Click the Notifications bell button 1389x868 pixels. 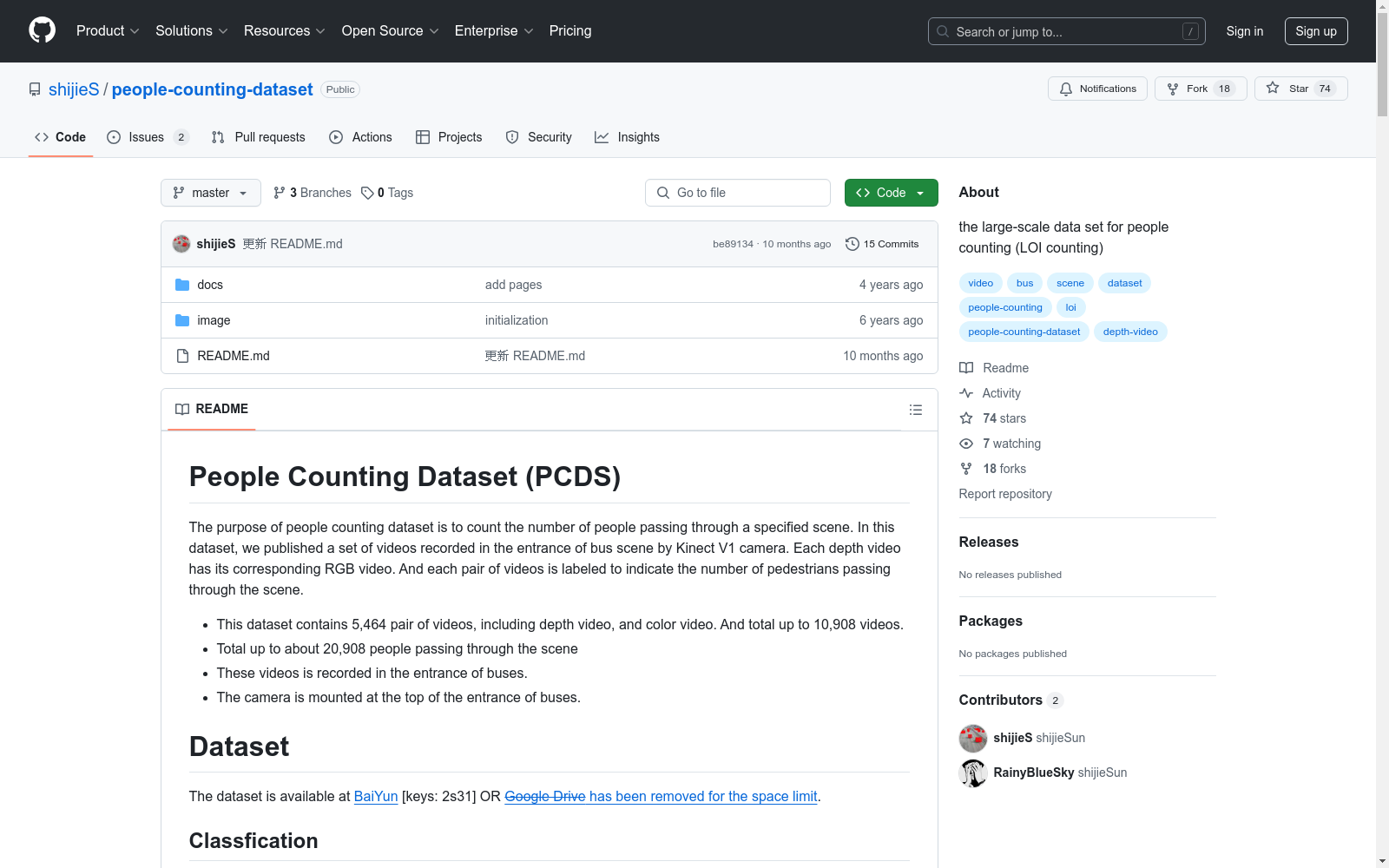point(1097,89)
